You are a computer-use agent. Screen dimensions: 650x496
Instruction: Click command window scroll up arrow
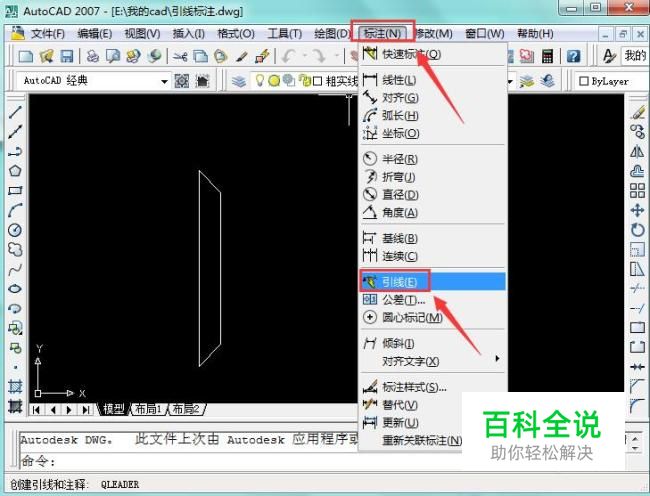(x=635, y=438)
